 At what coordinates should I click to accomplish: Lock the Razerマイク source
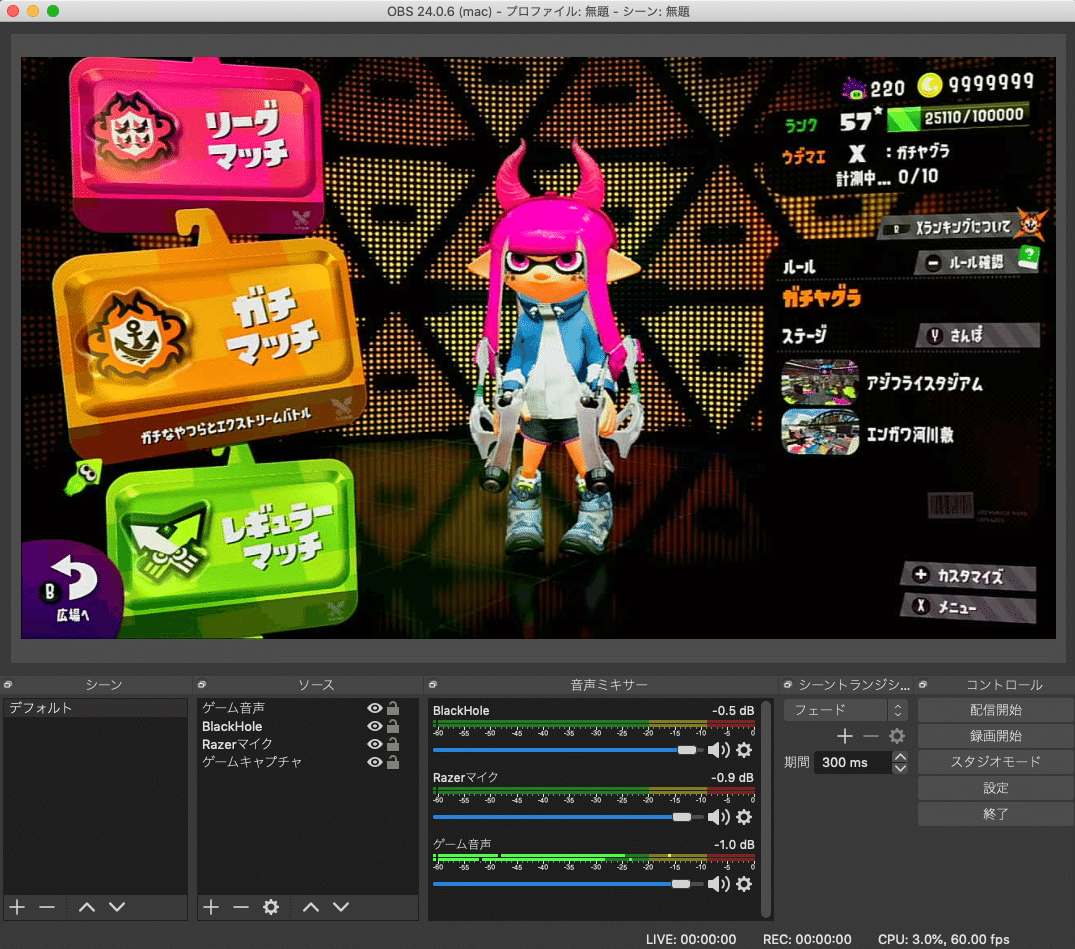[x=393, y=744]
